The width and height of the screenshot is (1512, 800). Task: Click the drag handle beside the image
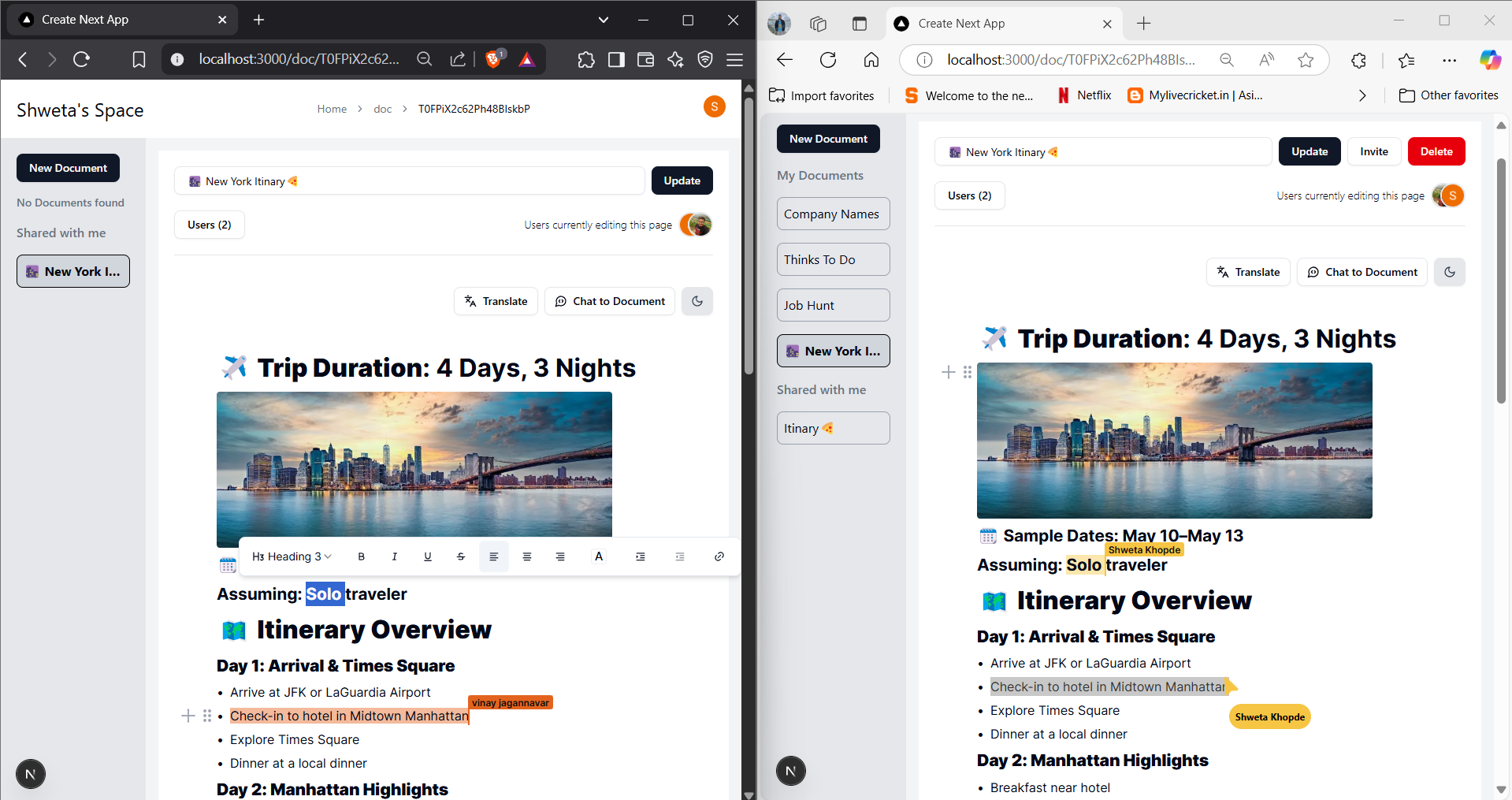point(968,372)
